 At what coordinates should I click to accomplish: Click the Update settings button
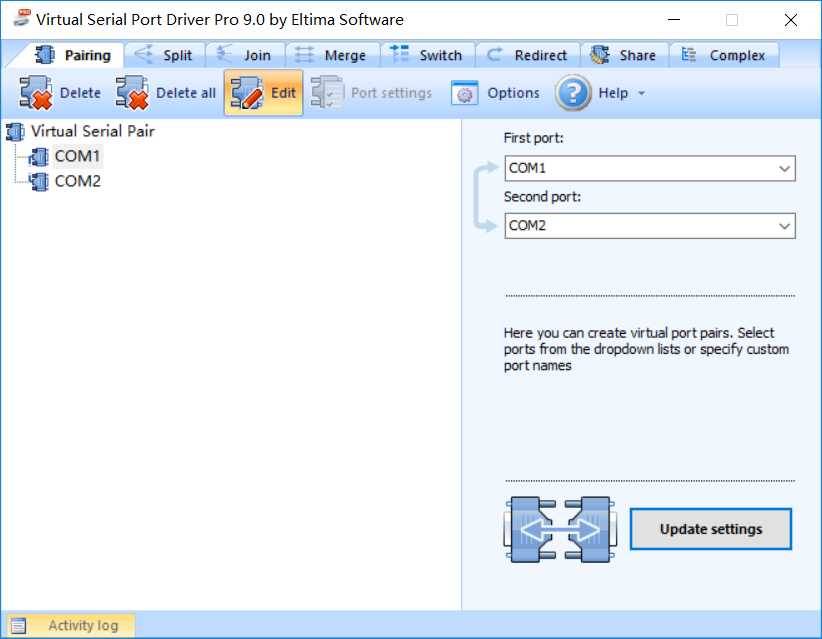pos(710,529)
